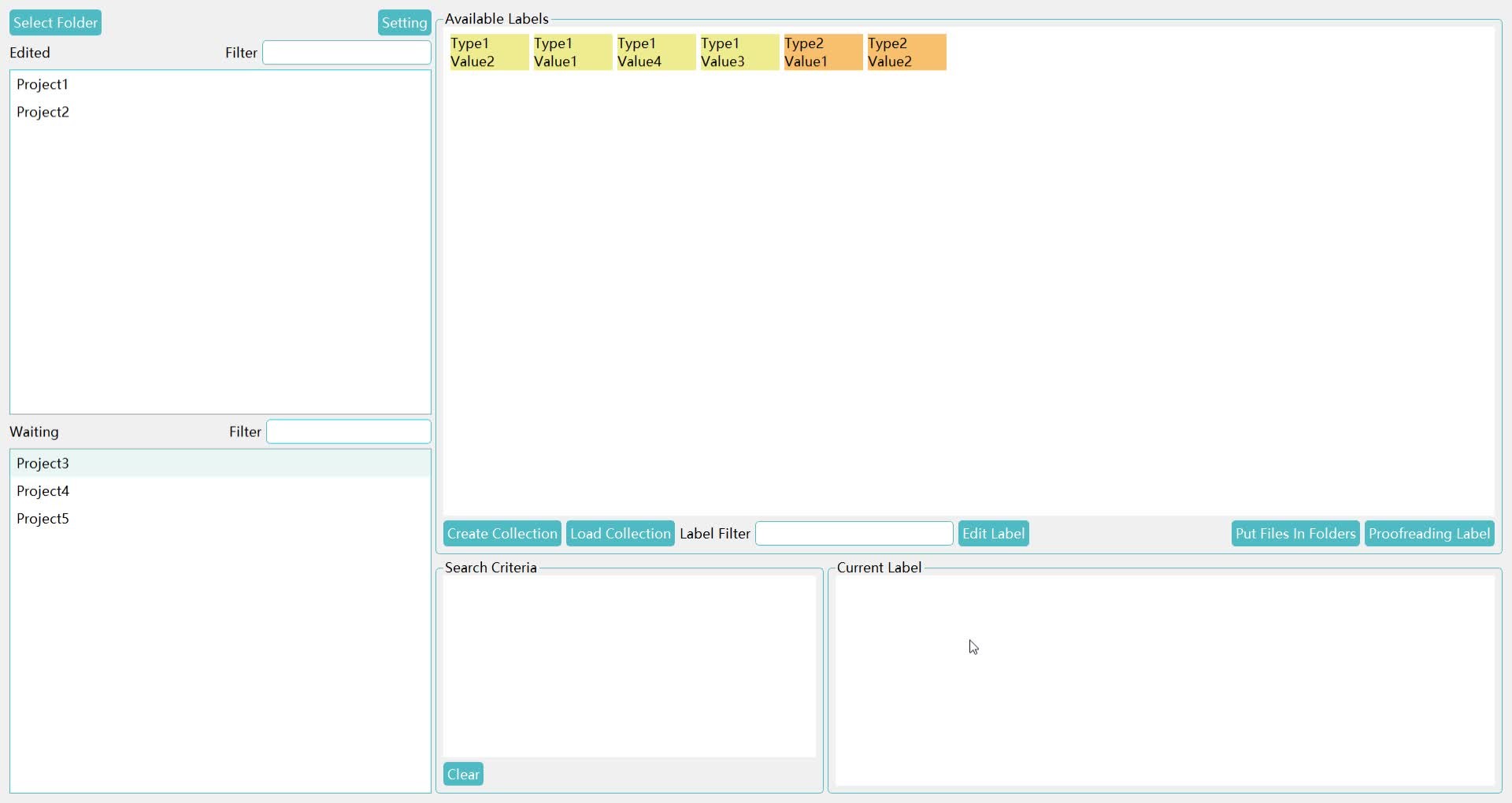Image resolution: width=1512 pixels, height=803 pixels.
Task: Select Project4 in the Waiting list
Action: (43, 490)
